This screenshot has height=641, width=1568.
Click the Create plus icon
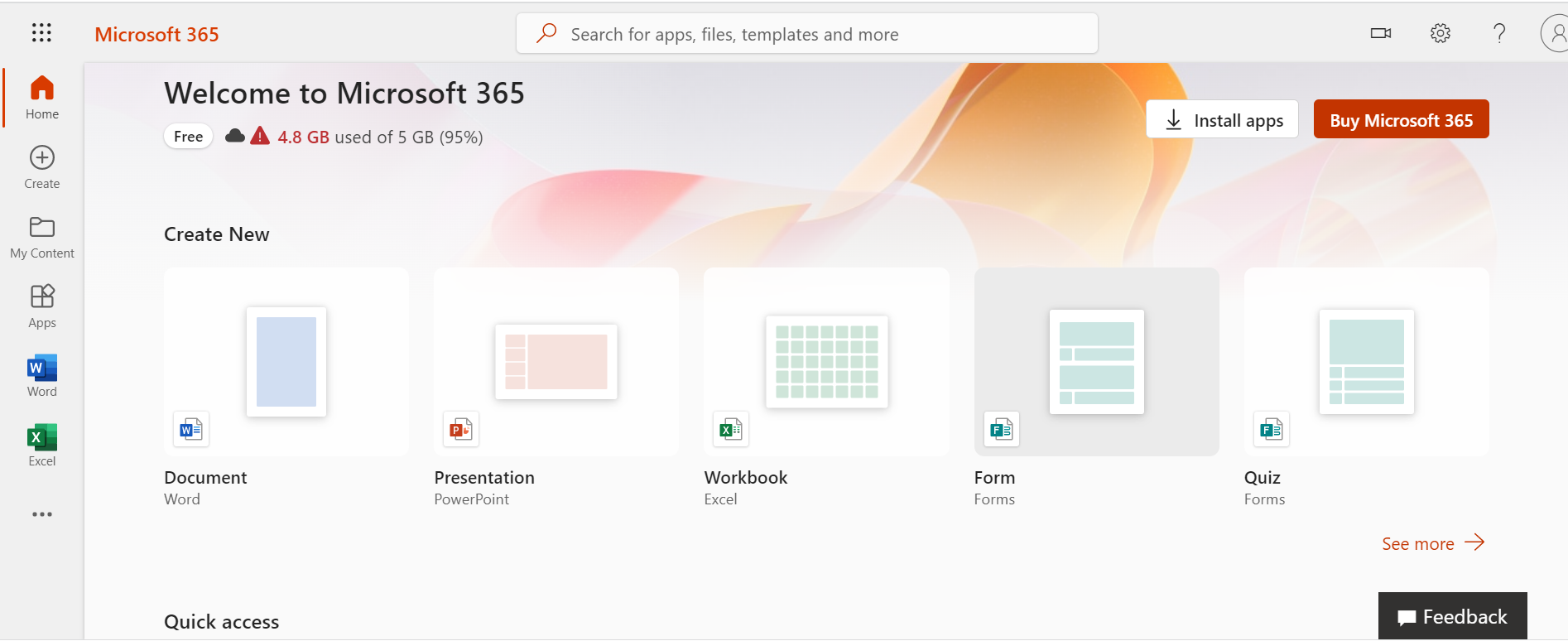click(42, 158)
